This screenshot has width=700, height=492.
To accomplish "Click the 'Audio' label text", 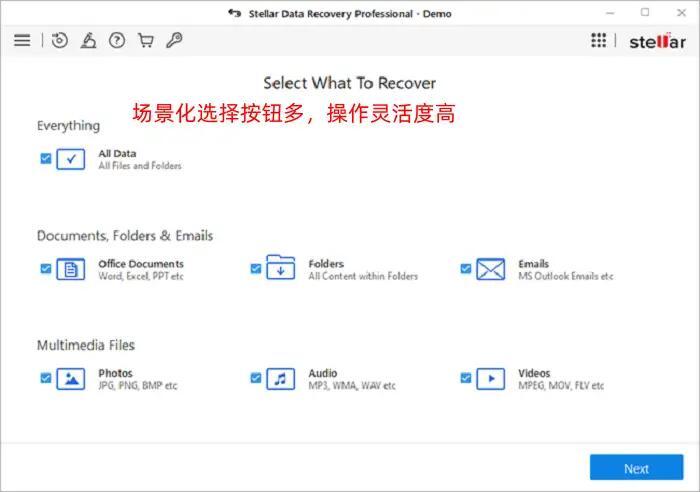I will tap(323, 373).
